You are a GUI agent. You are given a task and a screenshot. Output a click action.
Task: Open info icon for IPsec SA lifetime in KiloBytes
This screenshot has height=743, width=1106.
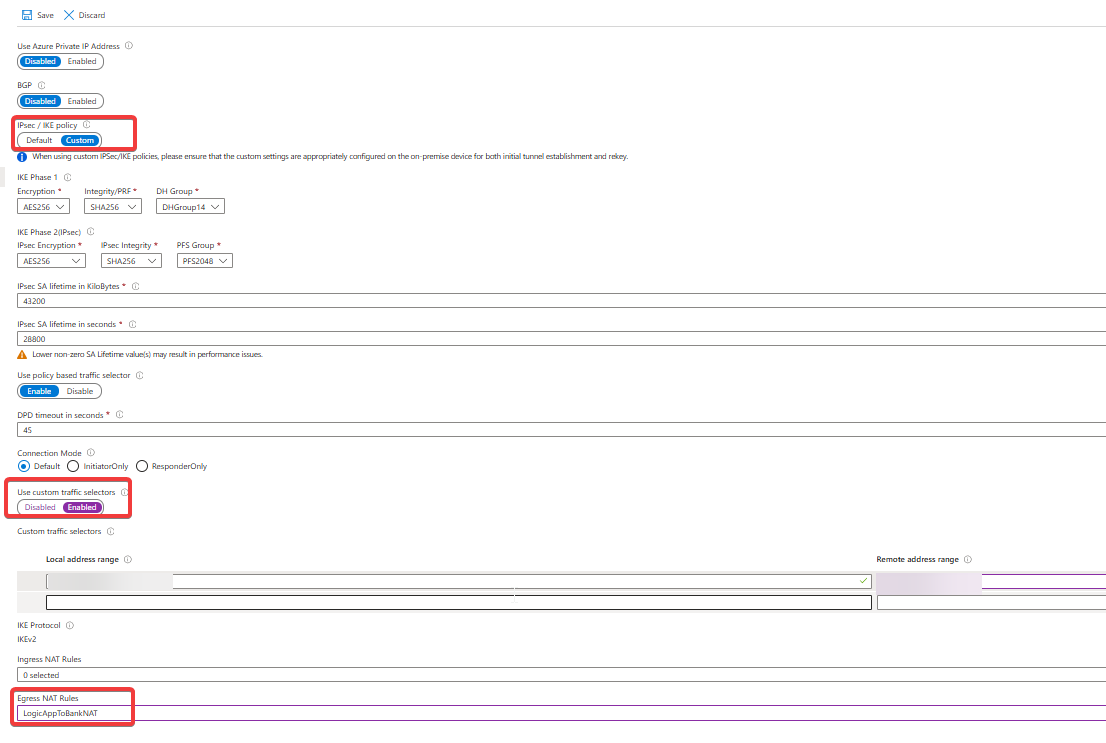[135, 286]
